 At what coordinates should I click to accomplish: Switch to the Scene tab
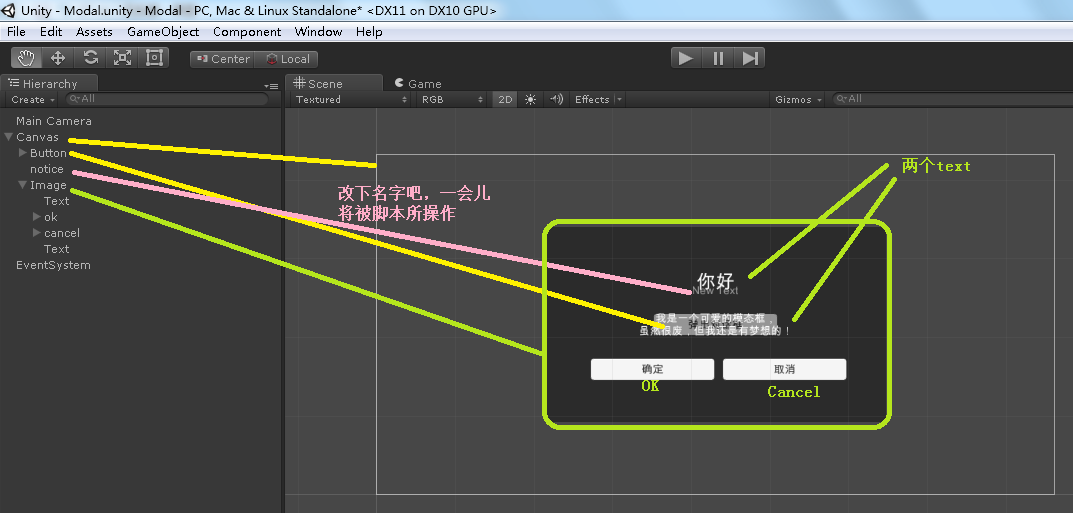coord(334,83)
